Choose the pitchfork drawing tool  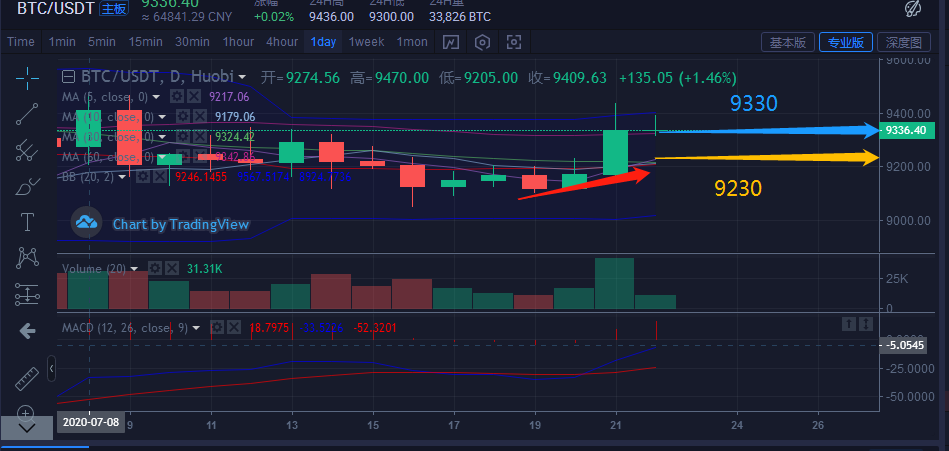coord(27,150)
